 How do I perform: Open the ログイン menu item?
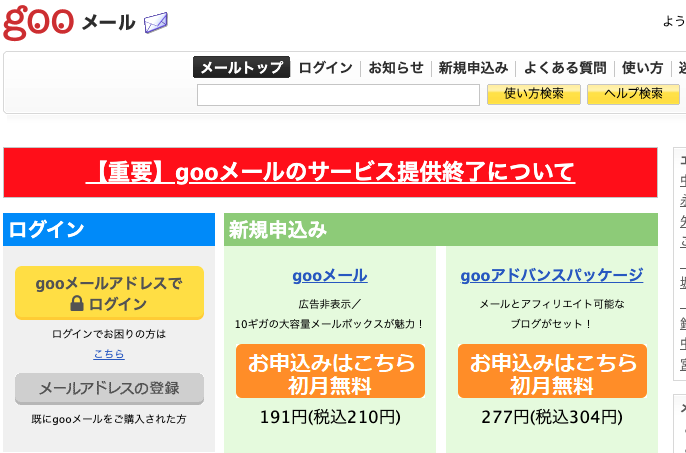(325, 68)
